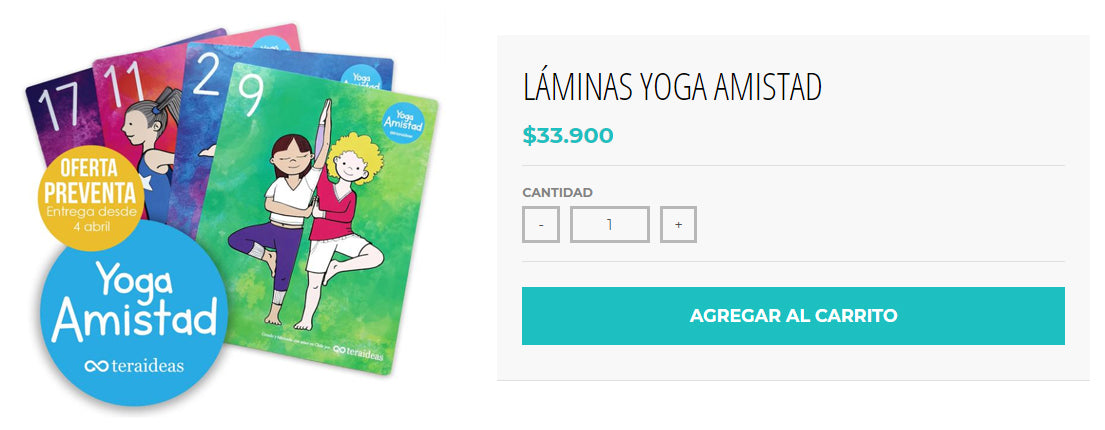This screenshot has width=1105, height=430.
Task: Click the yellow Oferta Preventa badge
Action: (x=91, y=197)
